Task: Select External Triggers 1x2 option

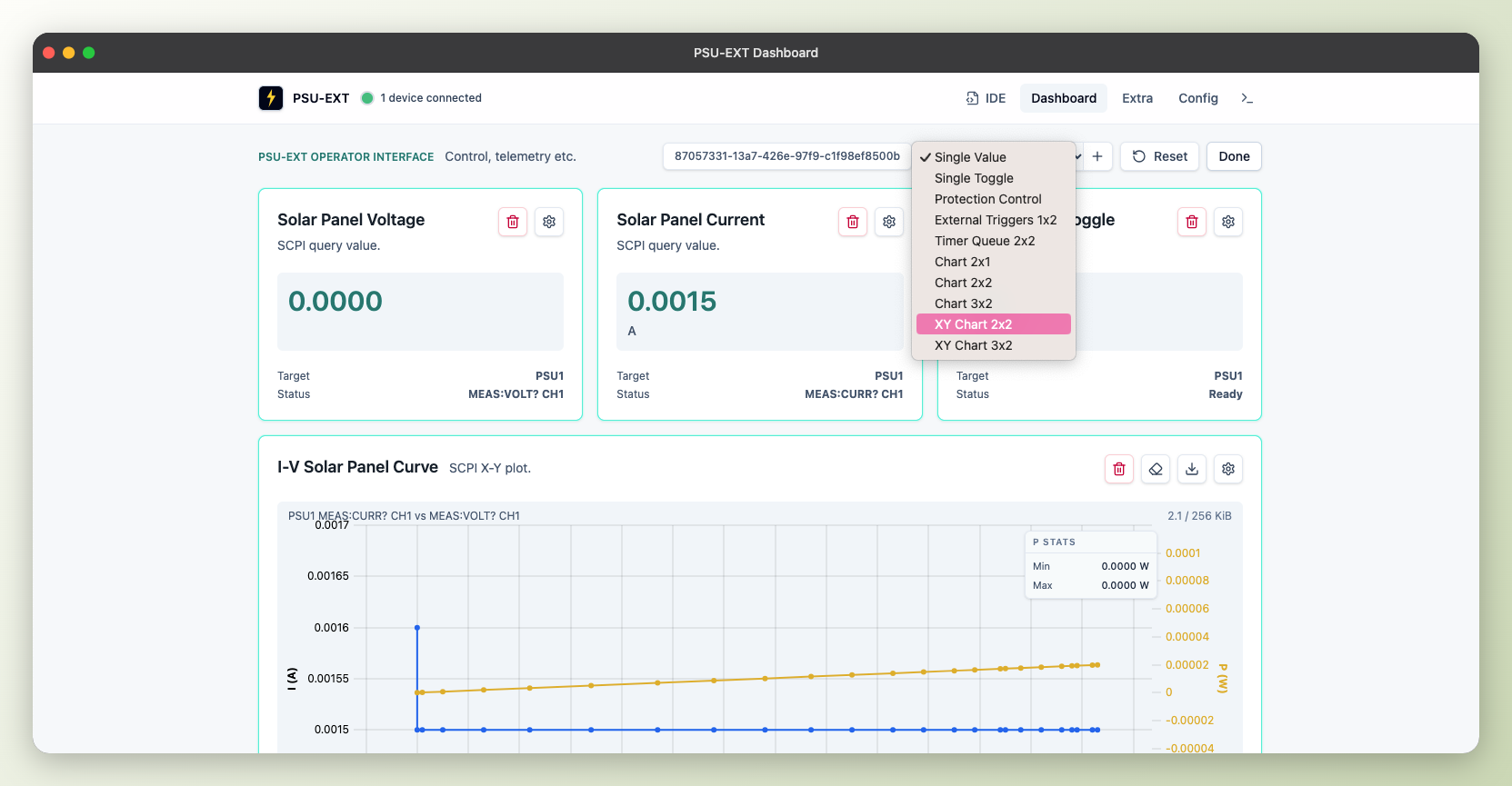Action: (994, 220)
